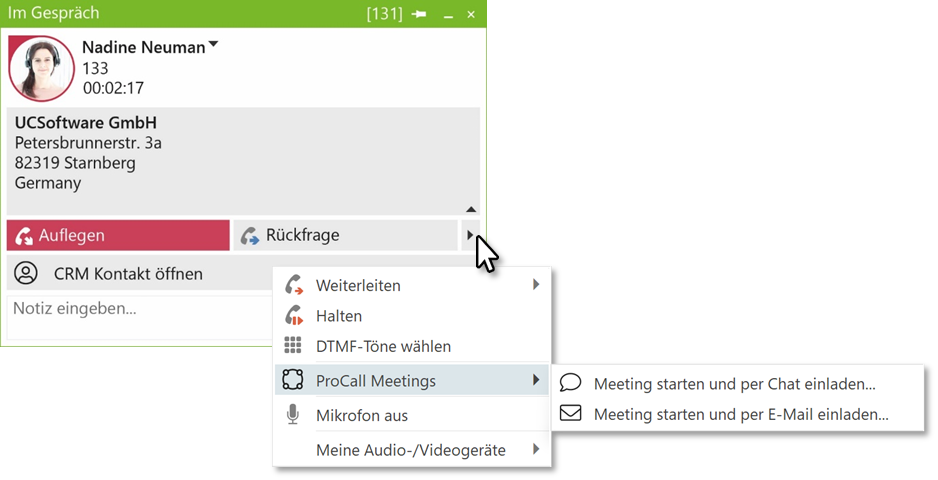This screenshot has height=480, width=938.
Task: Click the red hang-up phone icon
Action: [24, 236]
